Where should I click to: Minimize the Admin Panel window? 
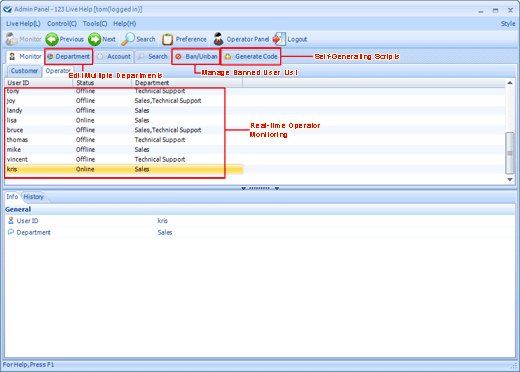481,11
